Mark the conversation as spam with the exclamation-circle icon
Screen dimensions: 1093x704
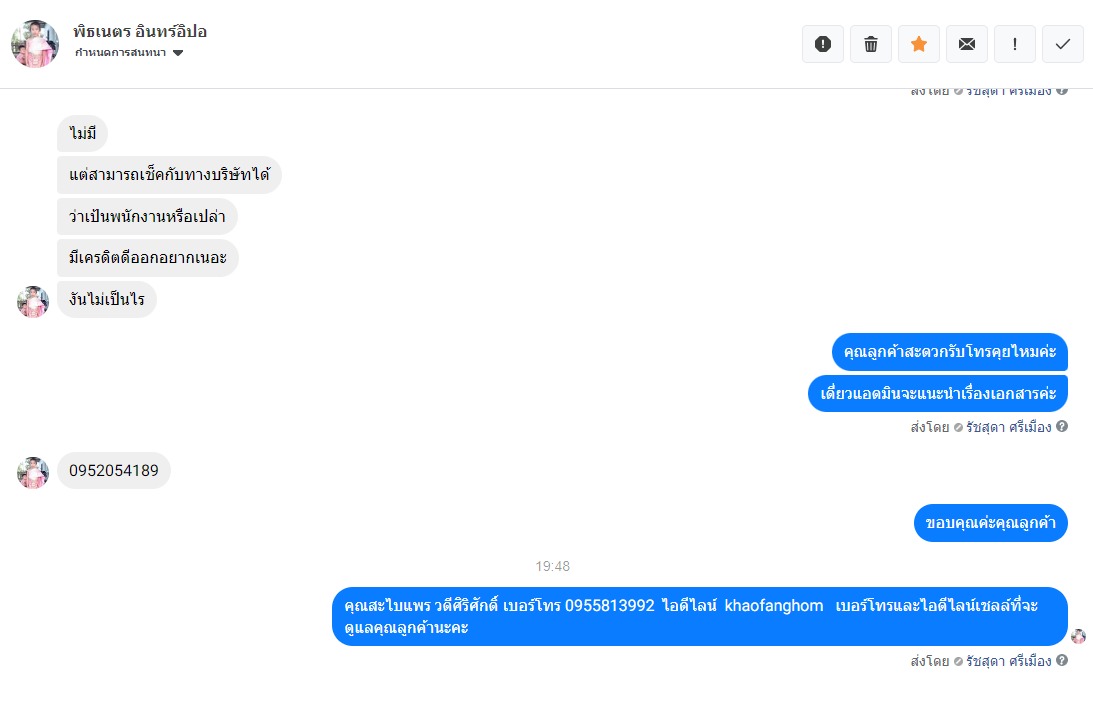[x=823, y=44]
